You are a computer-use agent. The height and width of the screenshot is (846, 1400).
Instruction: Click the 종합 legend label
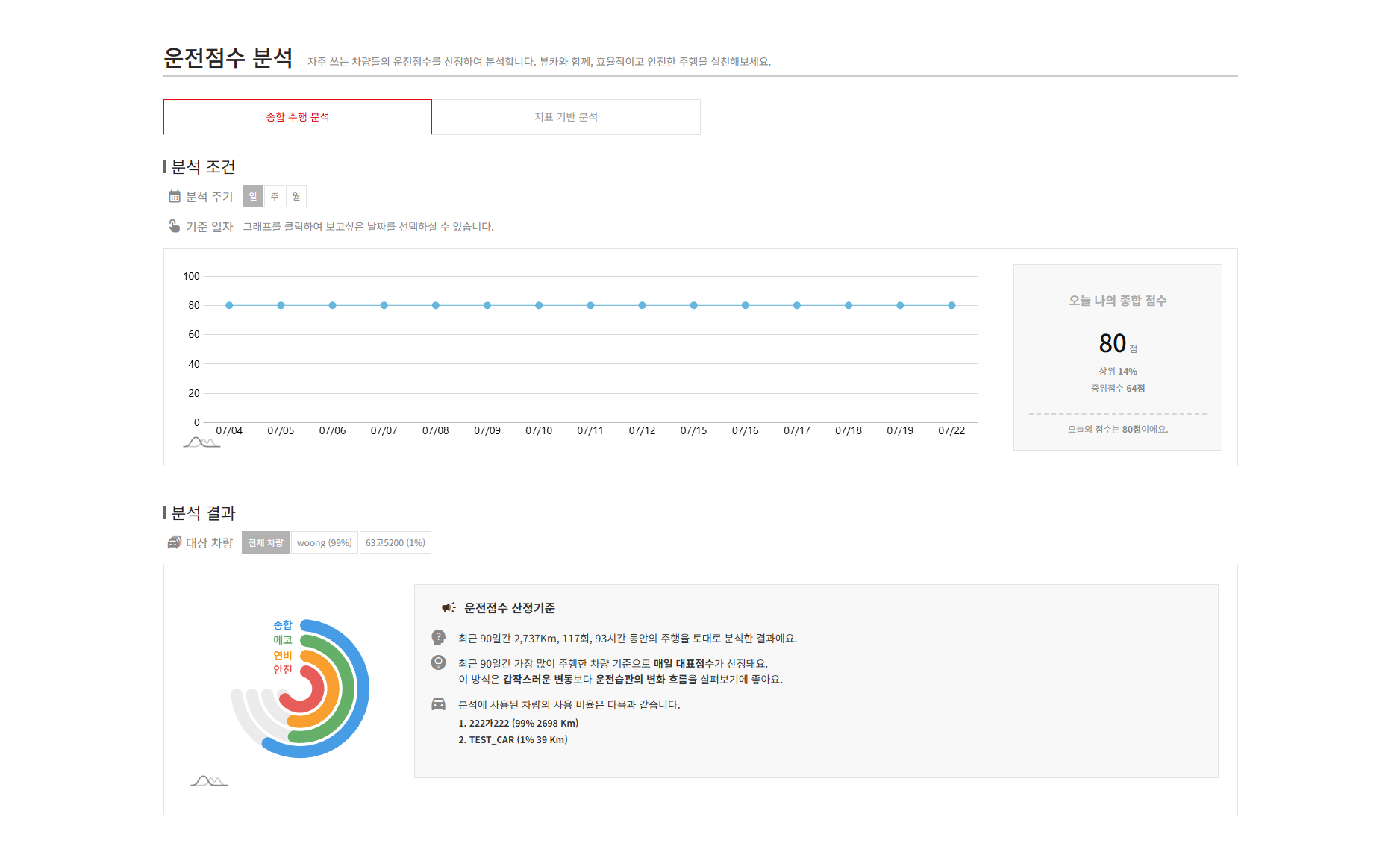(x=282, y=625)
